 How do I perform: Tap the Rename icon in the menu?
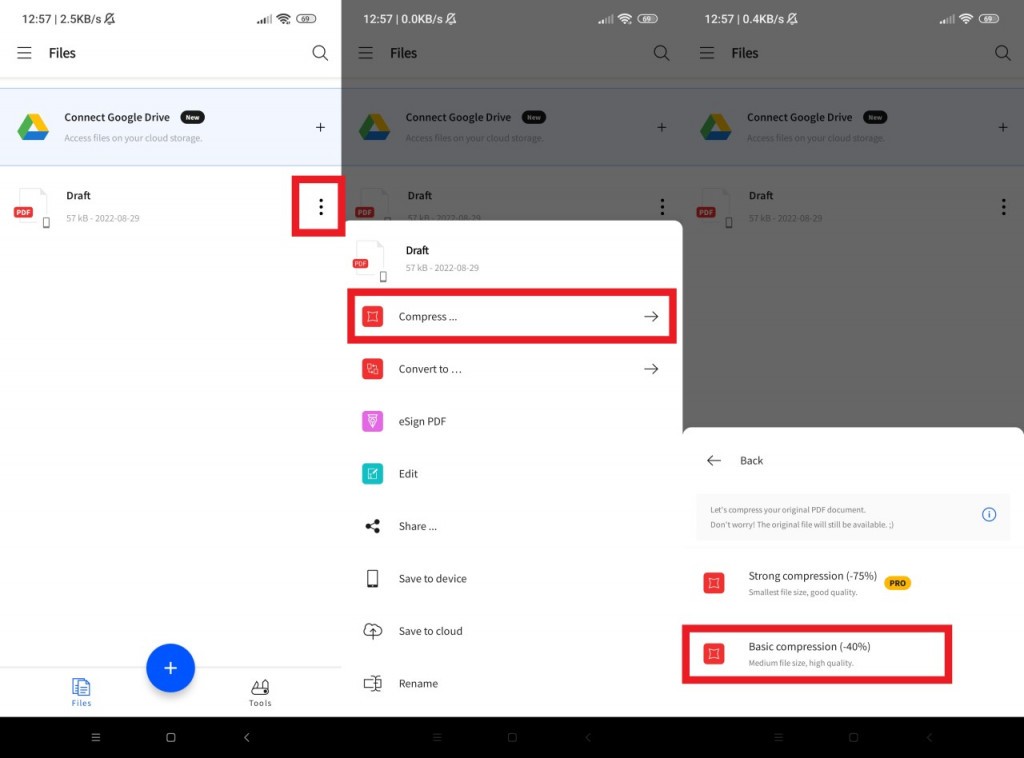point(373,683)
